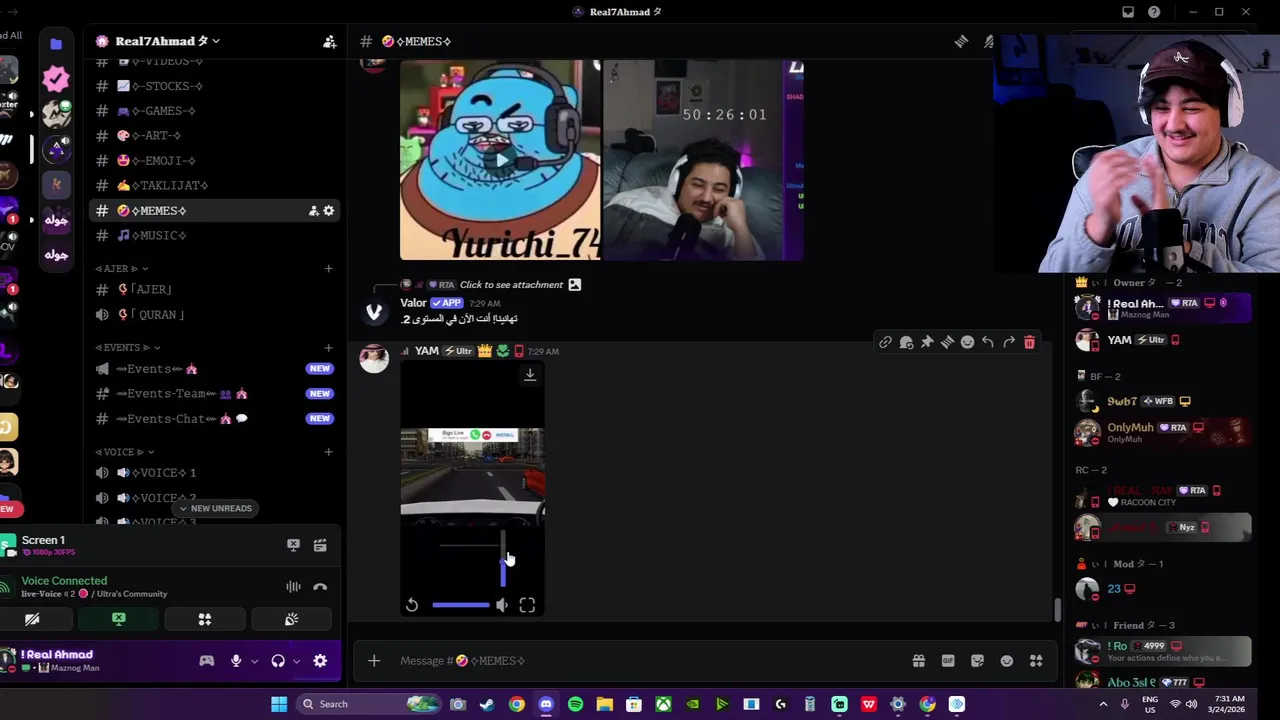Open attachment plus button in message bar
Viewport: 1280px width, 720px height.
[374, 660]
